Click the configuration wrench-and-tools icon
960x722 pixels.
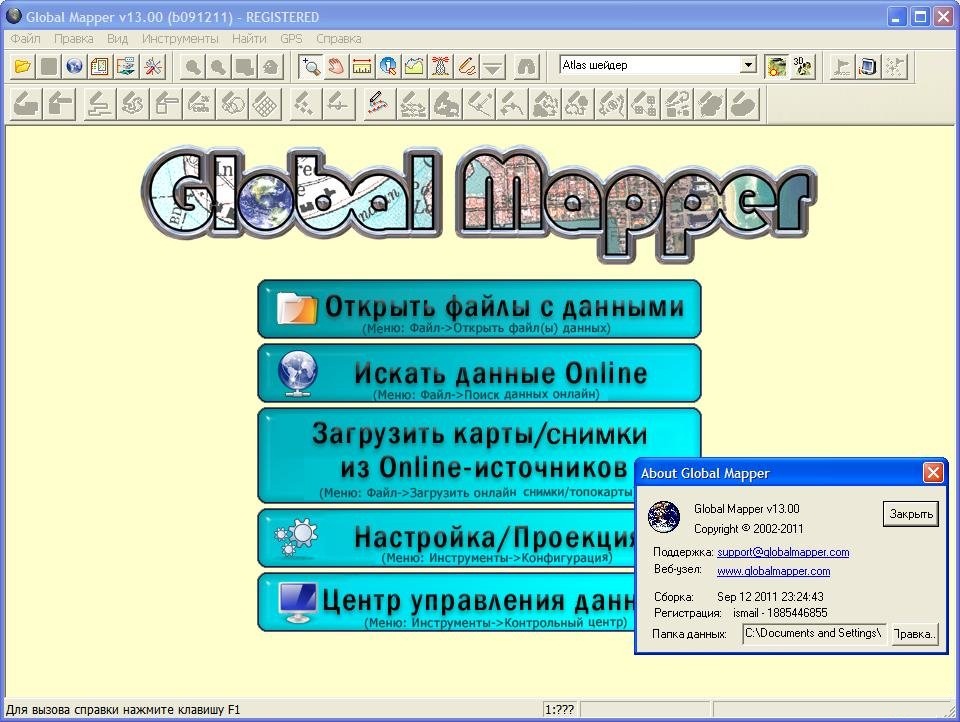152,66
